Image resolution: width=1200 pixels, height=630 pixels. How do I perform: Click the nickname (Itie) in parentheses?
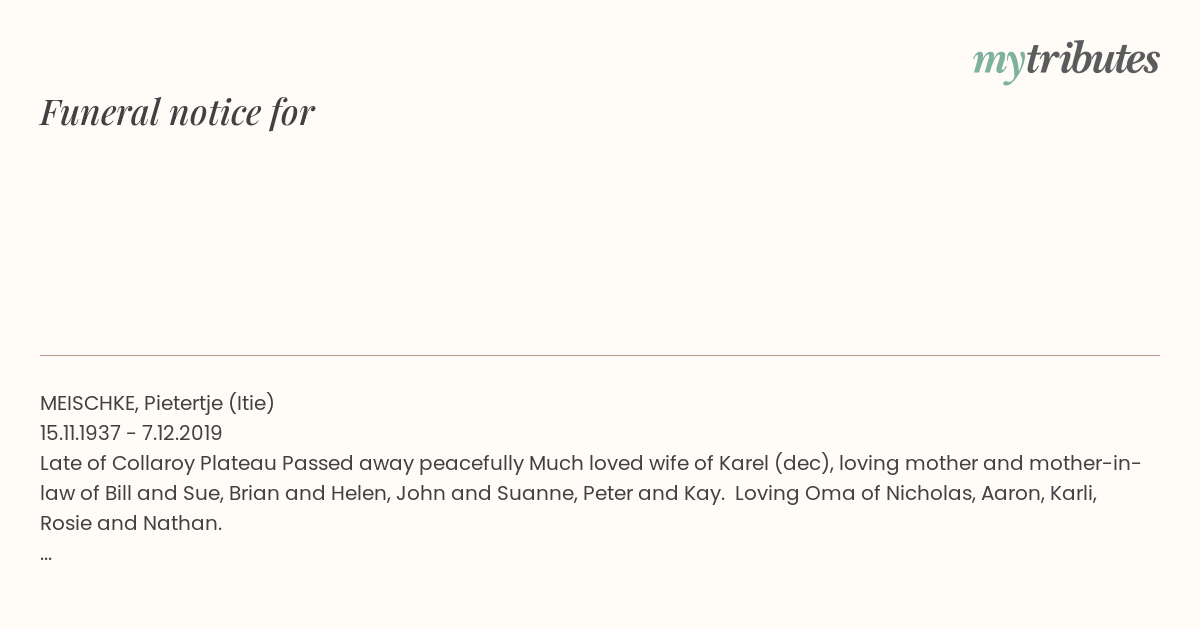pyautogui.click(x=251, y=403)
